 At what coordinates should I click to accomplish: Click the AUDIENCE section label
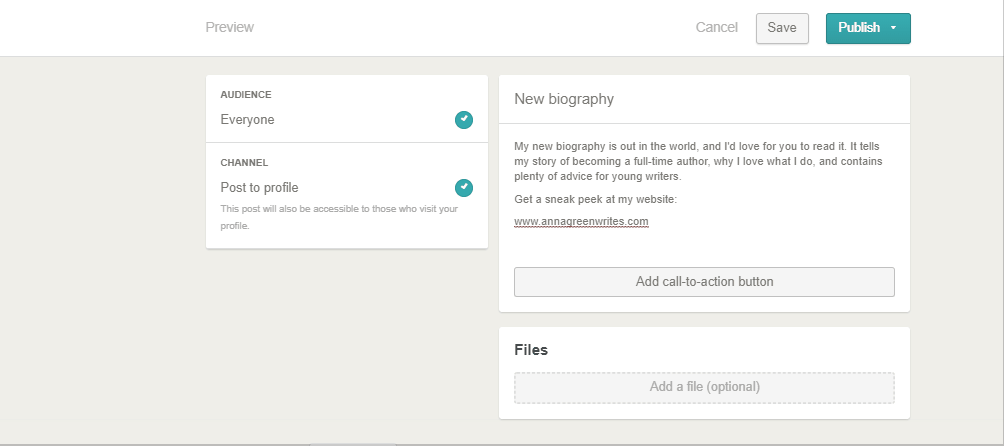246,95
